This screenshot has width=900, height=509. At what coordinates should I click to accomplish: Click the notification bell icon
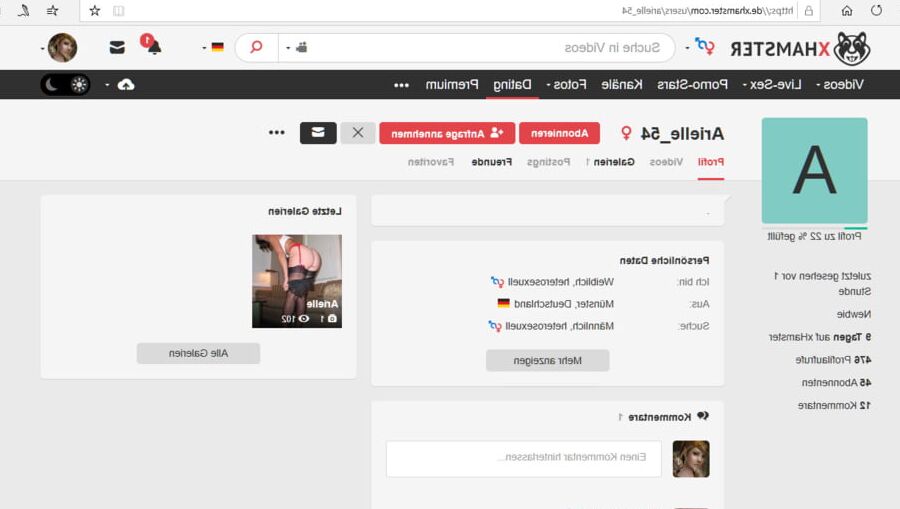(x=152, y=45)
